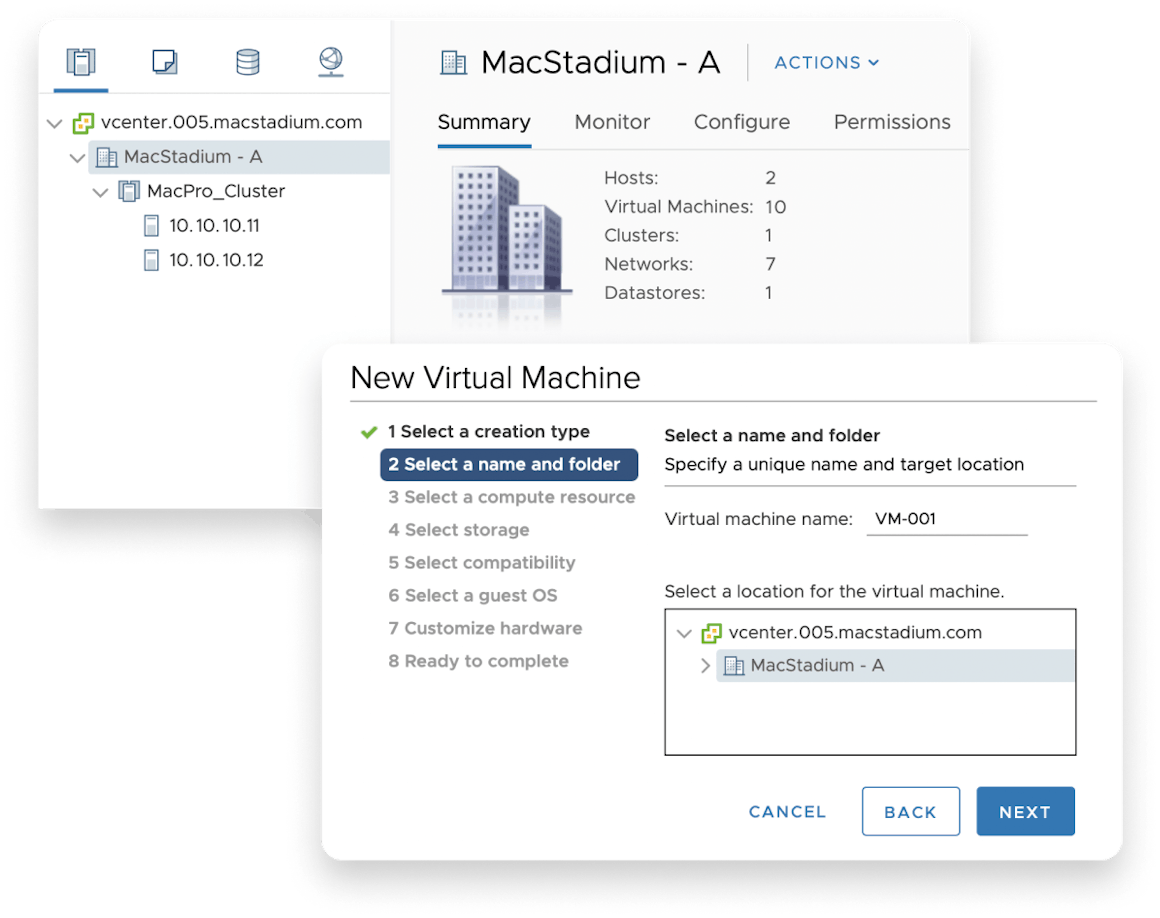This screenshot has height=918, width=1160.
Task: Open the VMs and Templates inventory view
Action: tap(164, 61)
